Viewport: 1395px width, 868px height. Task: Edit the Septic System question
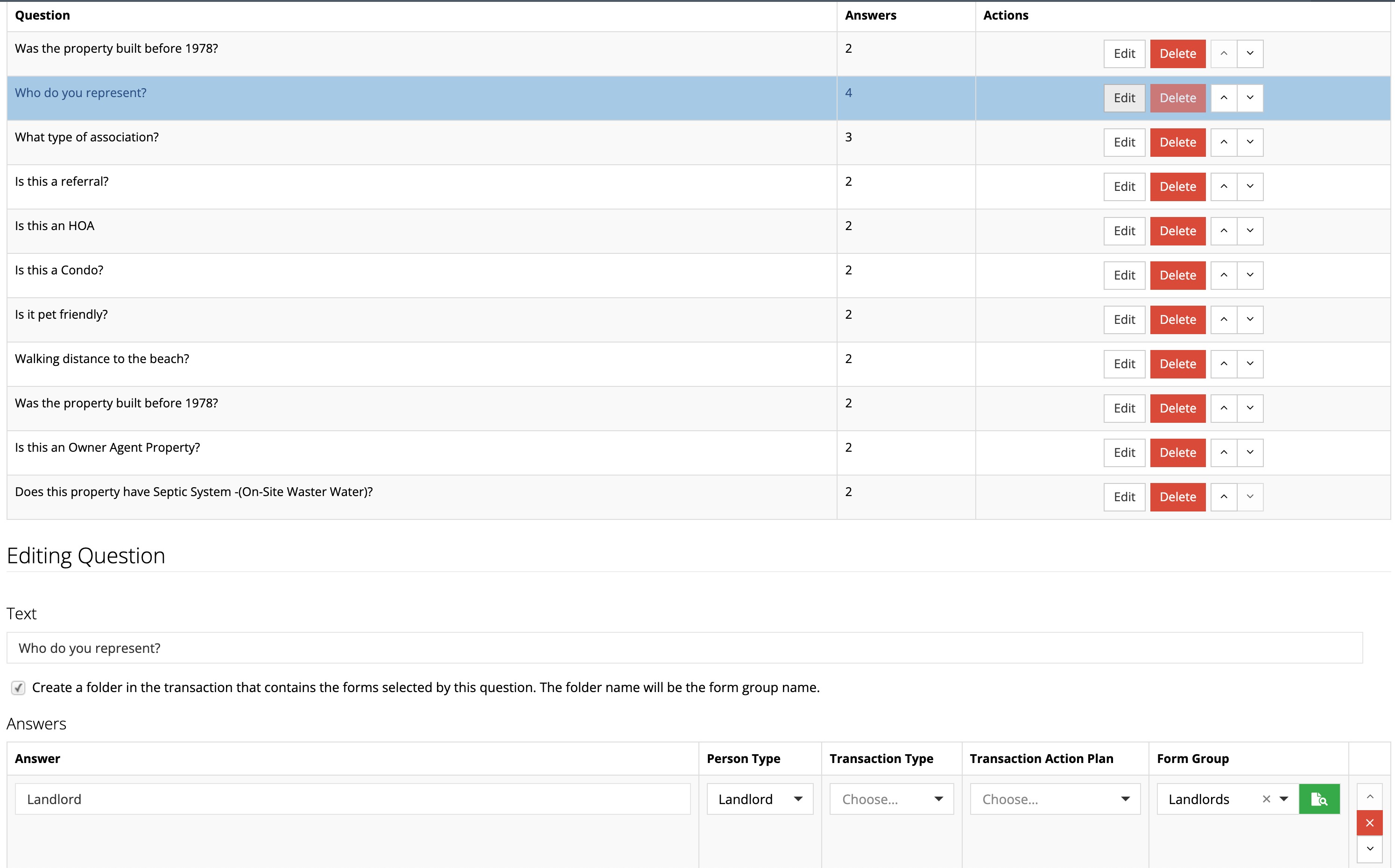coord(1124,497)
